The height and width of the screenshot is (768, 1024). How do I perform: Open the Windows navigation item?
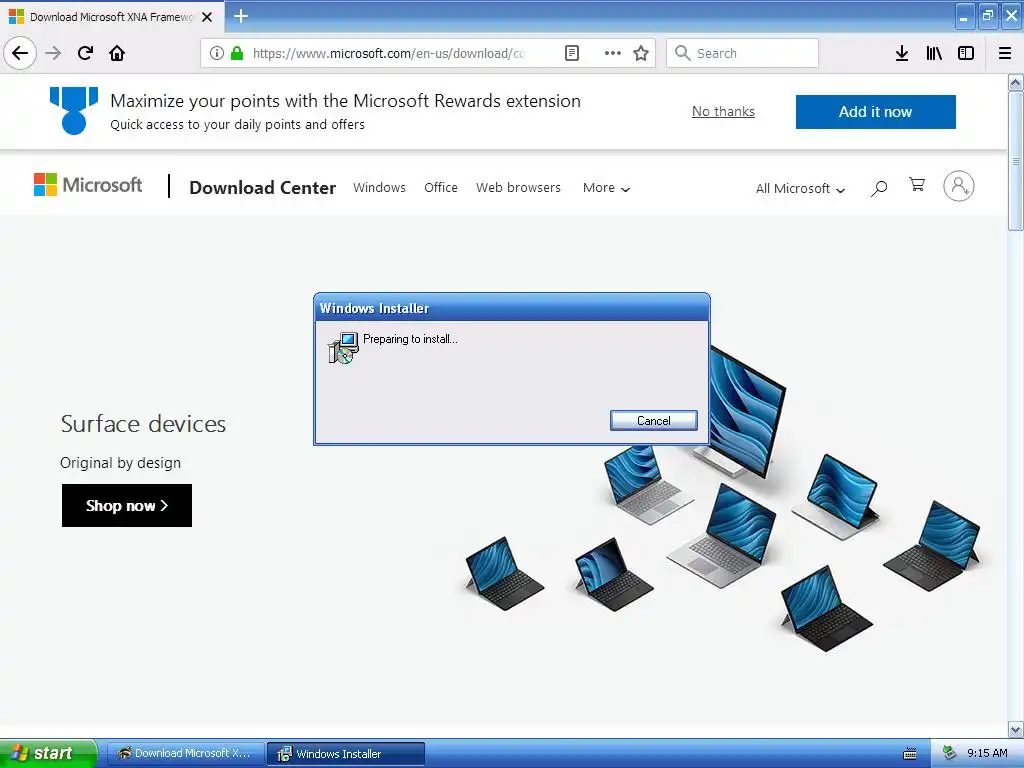[379, 187]
